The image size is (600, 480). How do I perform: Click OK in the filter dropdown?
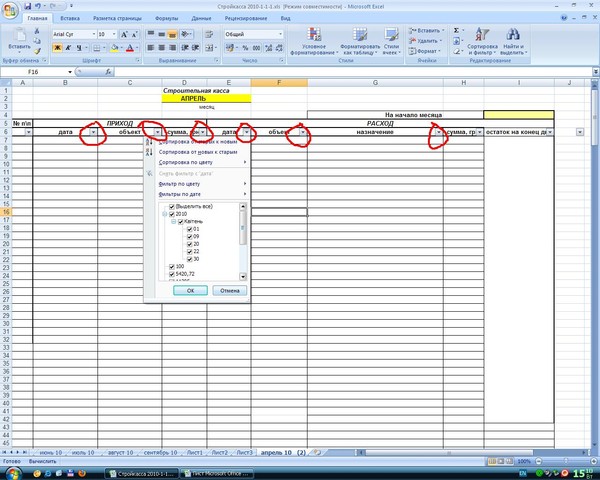[191, 291]
